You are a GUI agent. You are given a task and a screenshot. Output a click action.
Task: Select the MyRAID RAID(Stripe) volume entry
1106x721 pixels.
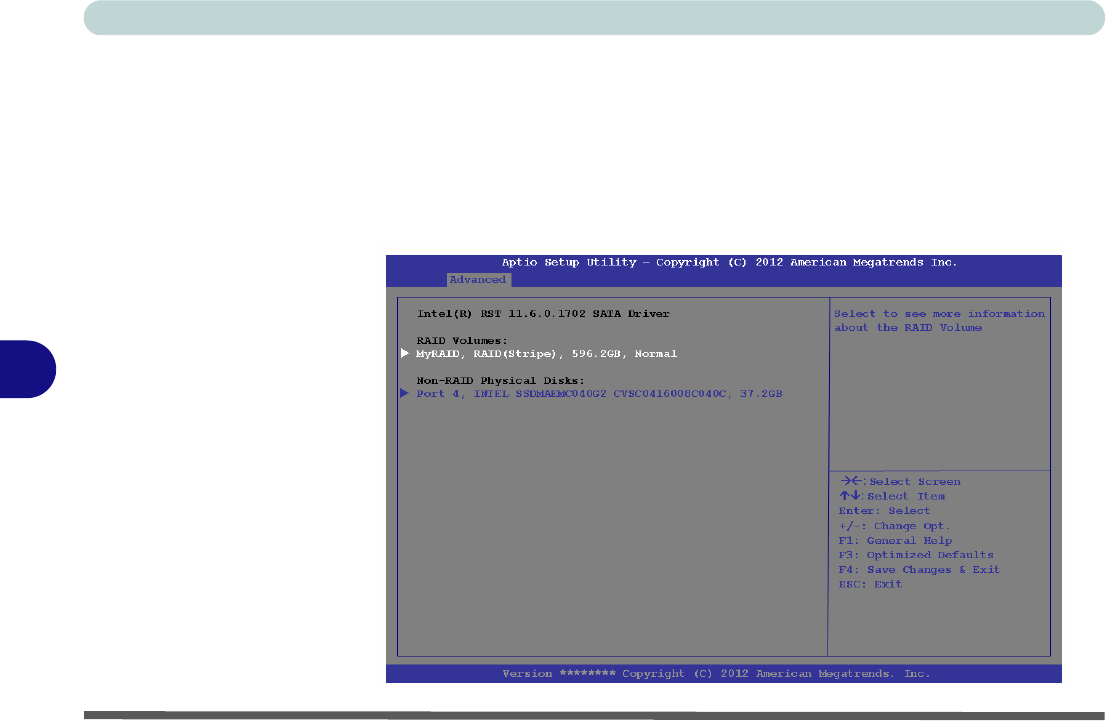coord(546,354)
